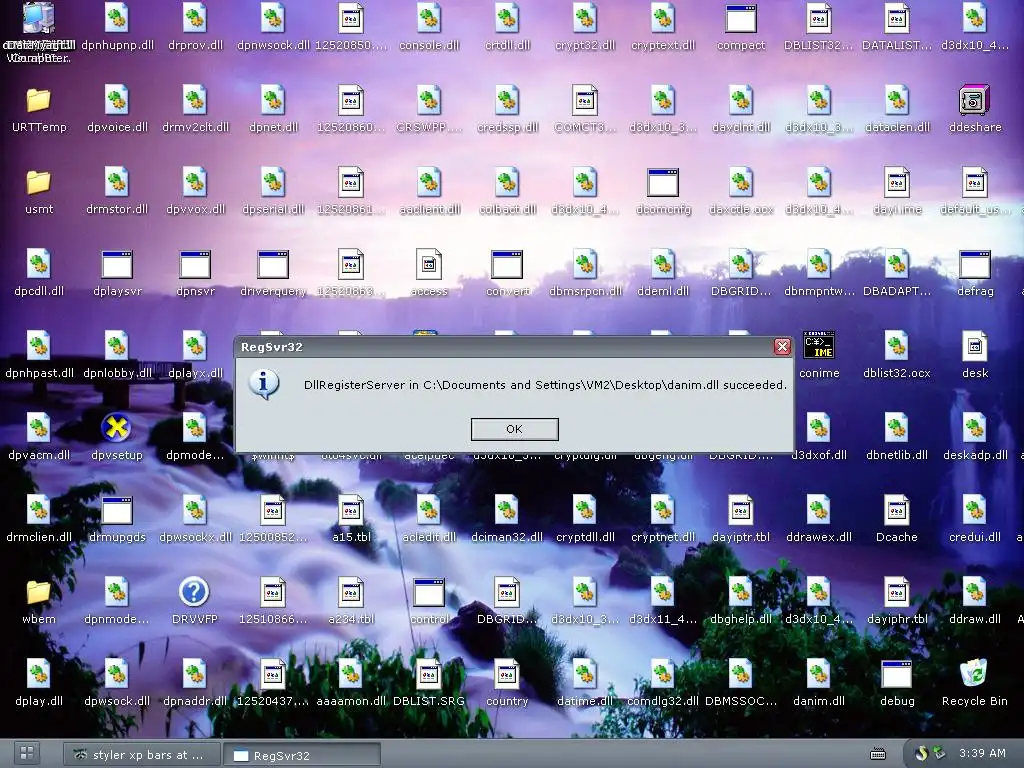
Task: Click OK in the RegSvr32 dialog
Action: coord(514,429)
